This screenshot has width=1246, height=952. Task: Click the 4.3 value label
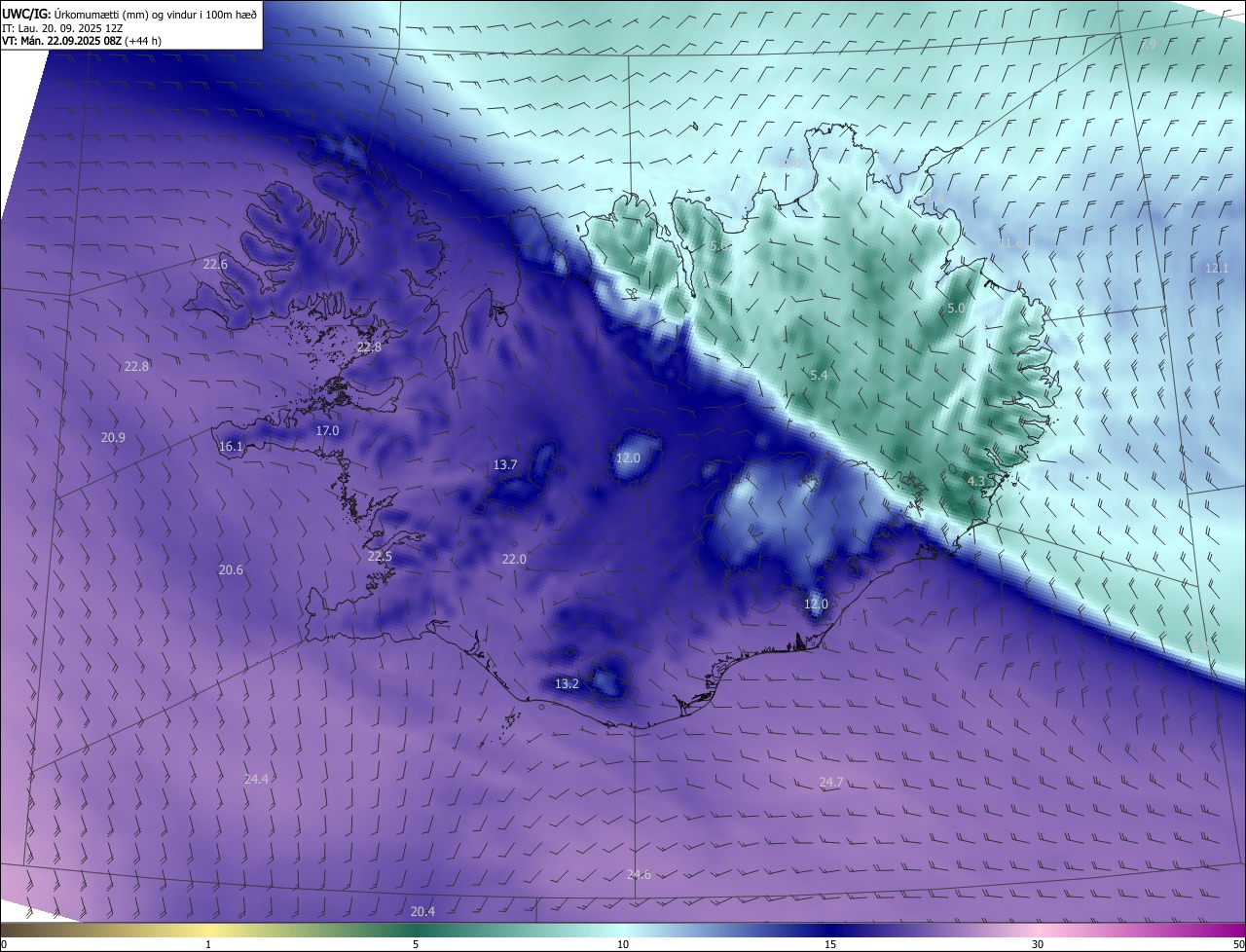click(975, 481)
